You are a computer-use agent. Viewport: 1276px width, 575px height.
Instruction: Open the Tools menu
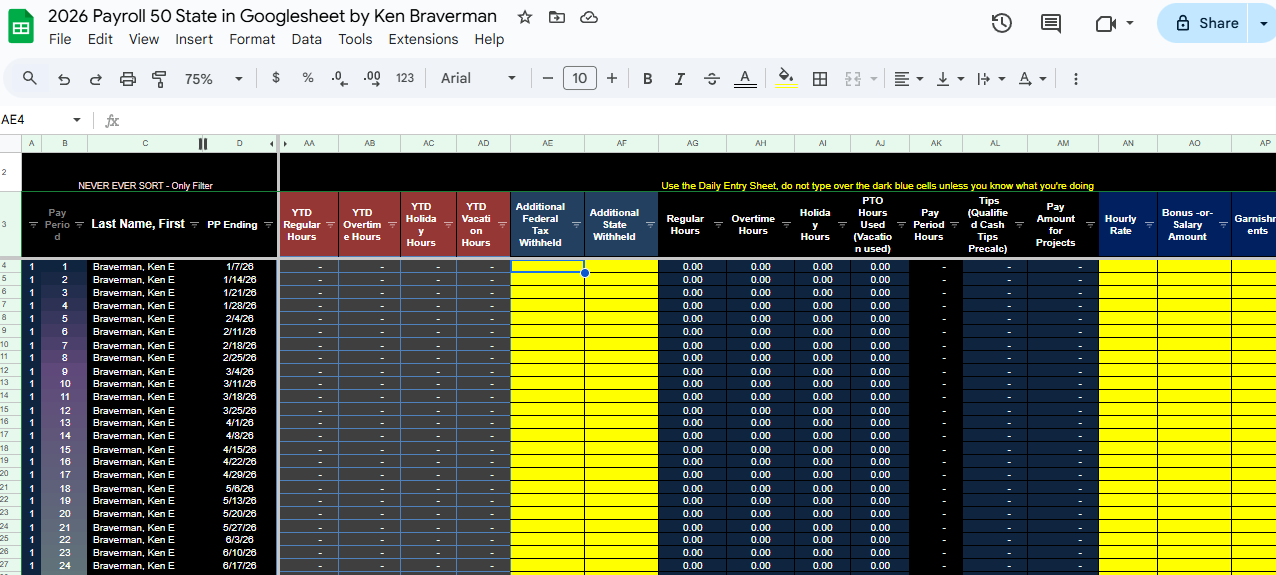[x=355, y=39]
